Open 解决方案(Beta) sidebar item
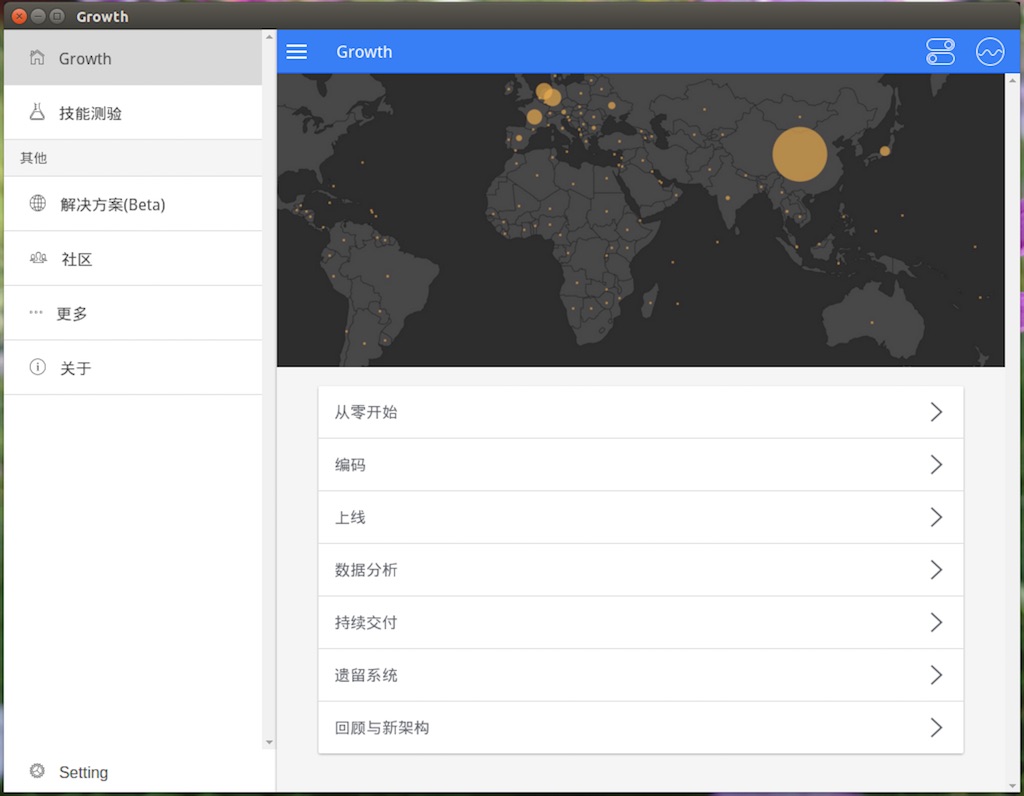Screen dimensions: 1024x796 click(x=133, y=204)
